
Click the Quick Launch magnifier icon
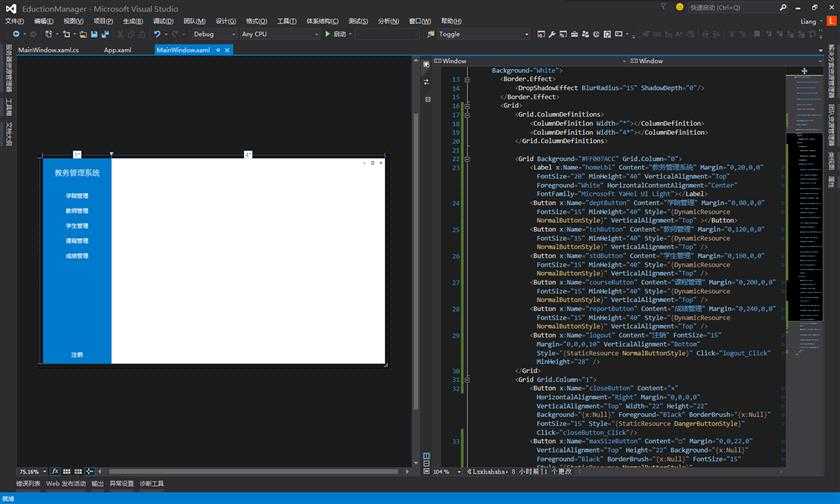pos(783,7)
